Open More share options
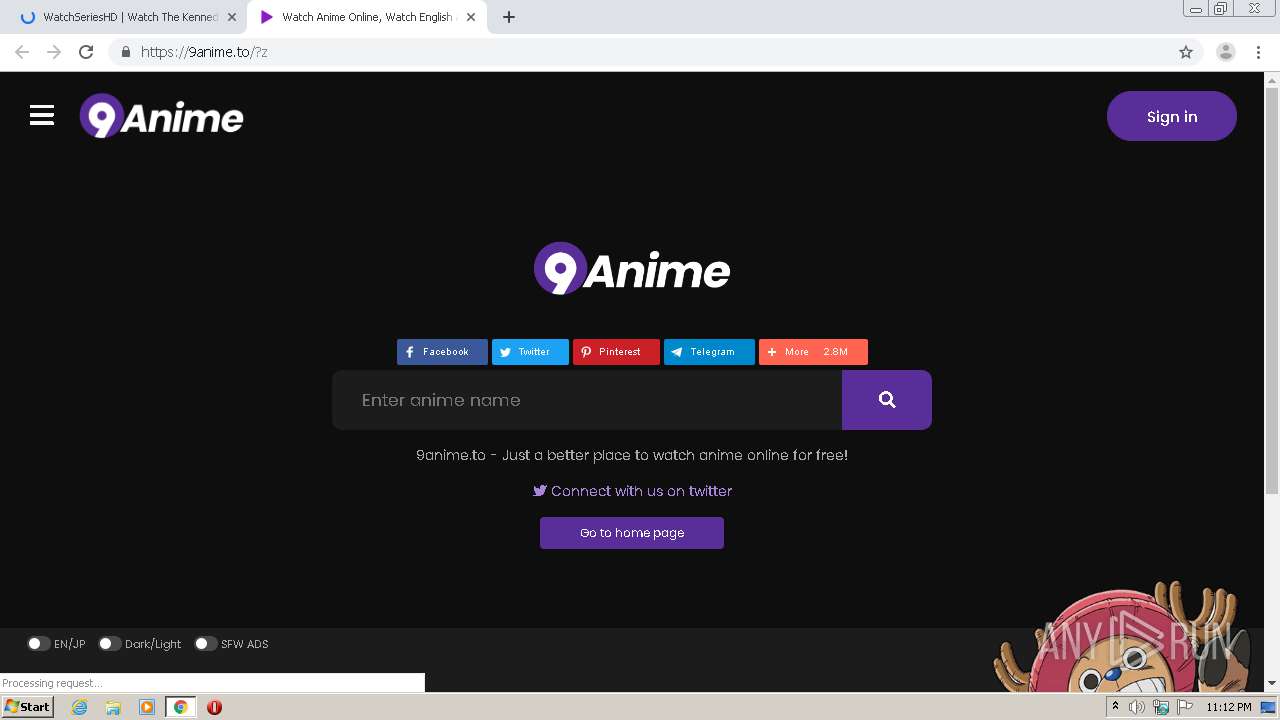 pos(813,352)
